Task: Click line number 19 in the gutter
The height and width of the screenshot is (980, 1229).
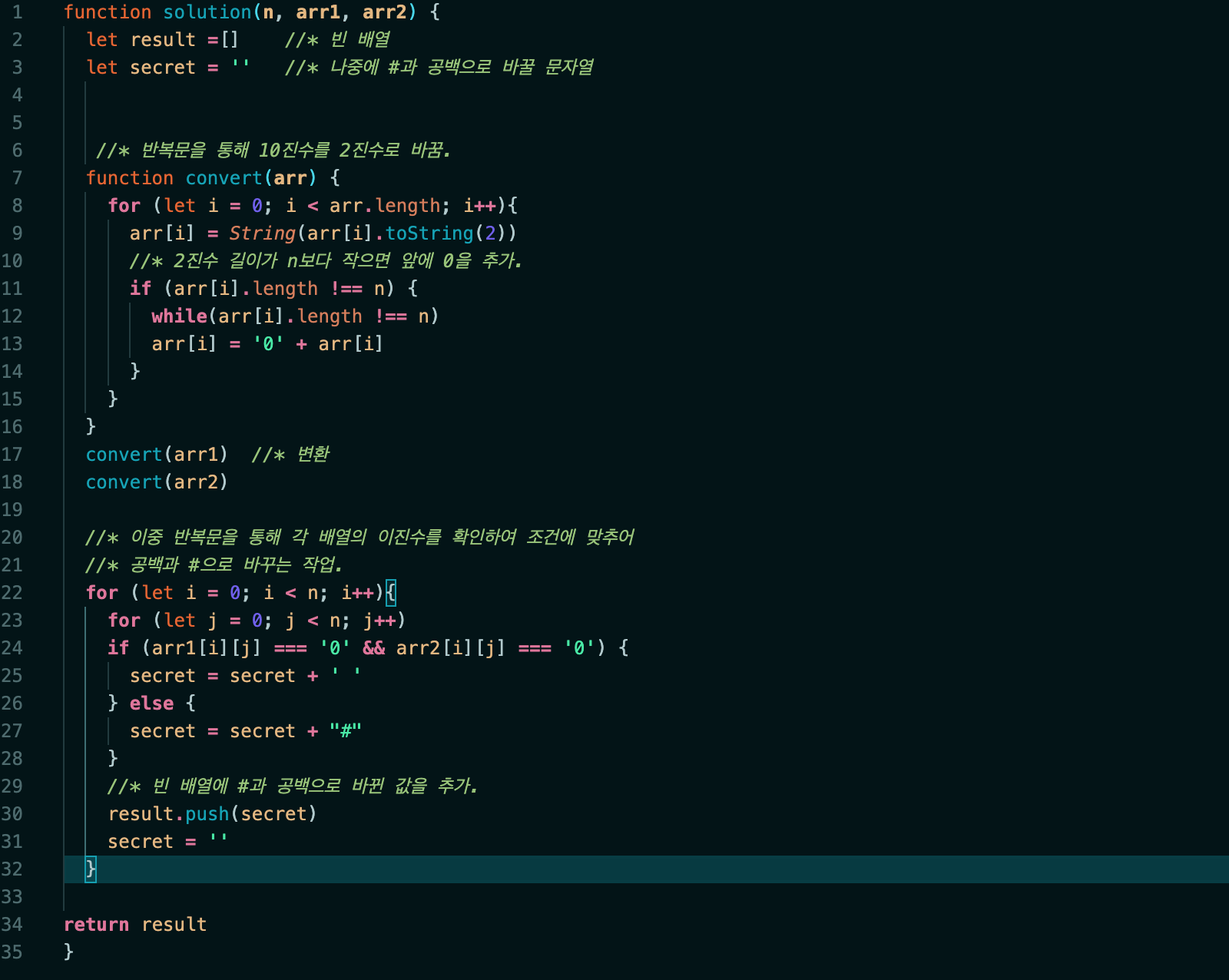Action: click(x=12, y=510)
